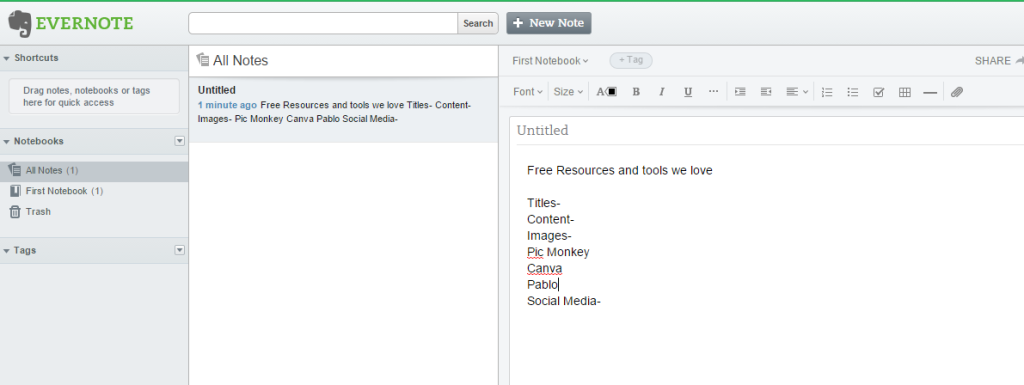Open the font color picker
The height and width of the screenshot is (385, 1024).
pos(606,92)
